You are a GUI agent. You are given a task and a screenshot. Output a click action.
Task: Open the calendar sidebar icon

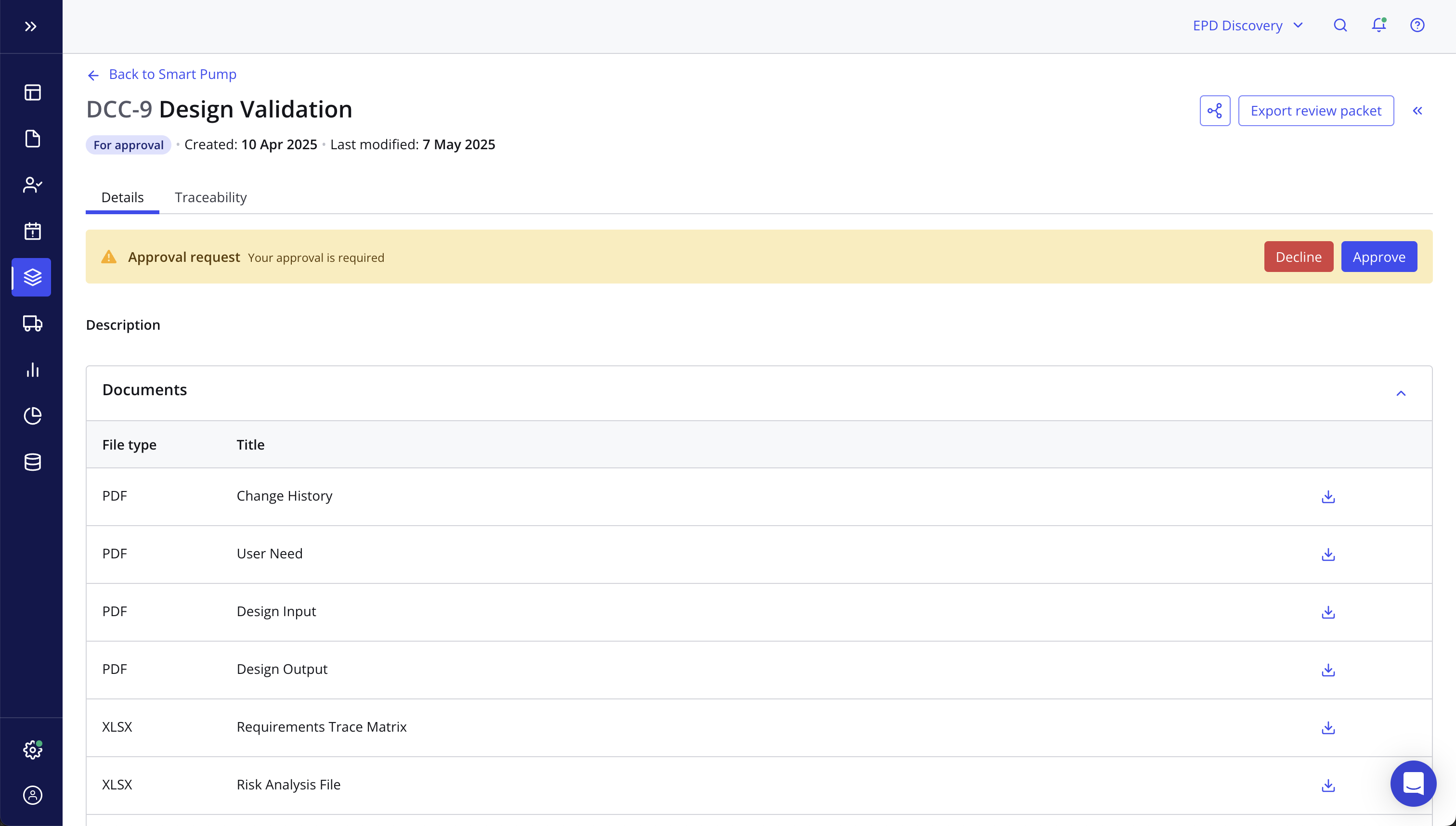click(x=32, y=231)
